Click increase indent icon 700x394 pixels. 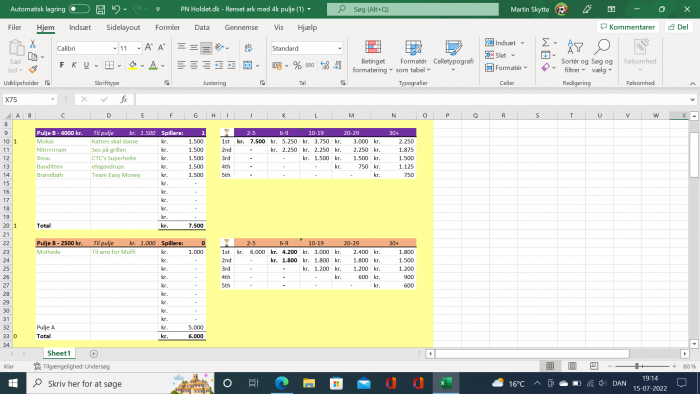231,65
